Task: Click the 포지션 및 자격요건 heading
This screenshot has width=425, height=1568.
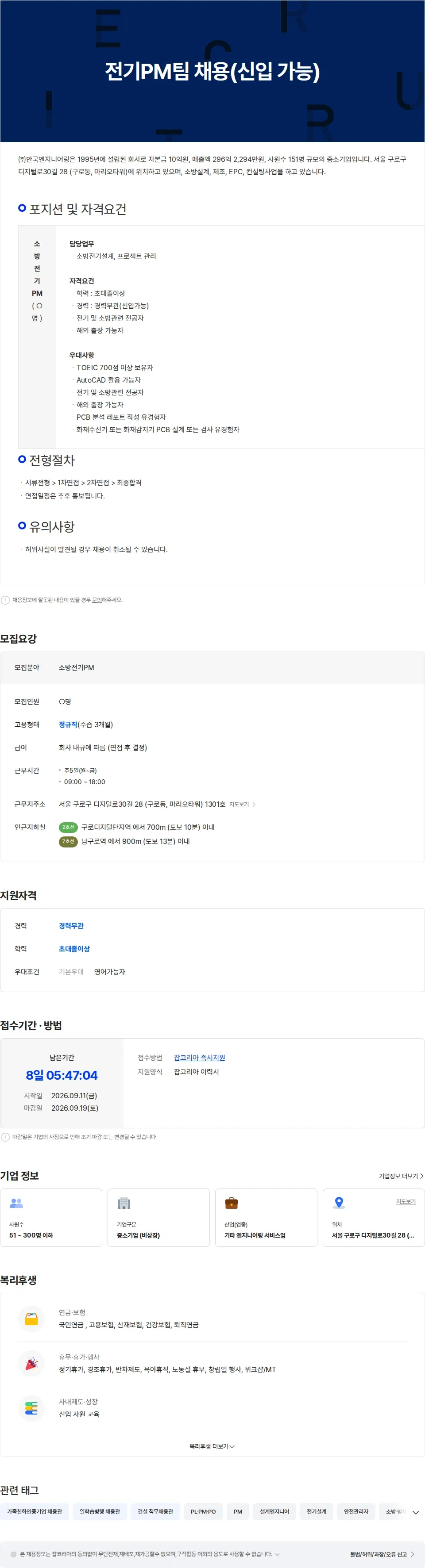Action: (78, 209)
